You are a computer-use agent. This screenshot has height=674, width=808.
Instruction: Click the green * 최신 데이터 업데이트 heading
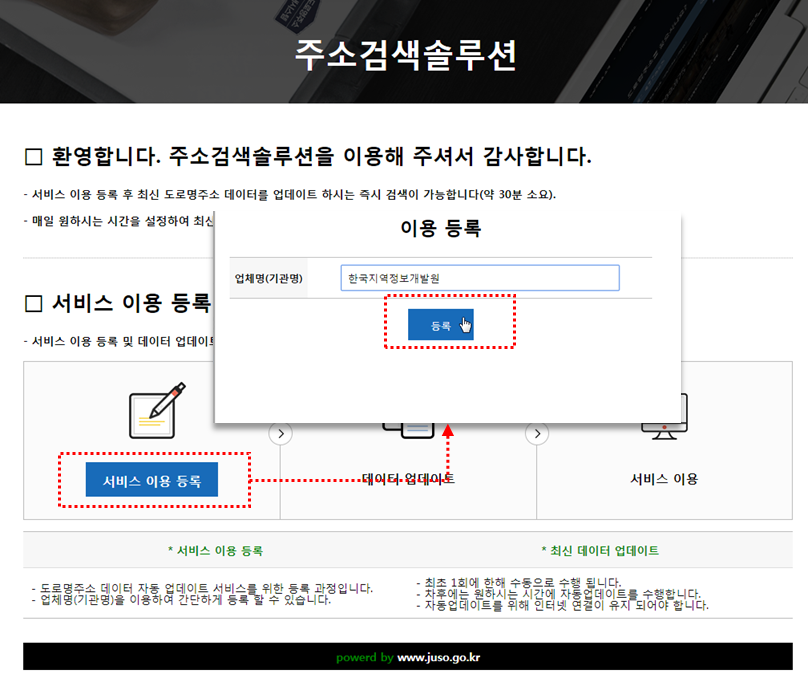[x=600, y=551]
